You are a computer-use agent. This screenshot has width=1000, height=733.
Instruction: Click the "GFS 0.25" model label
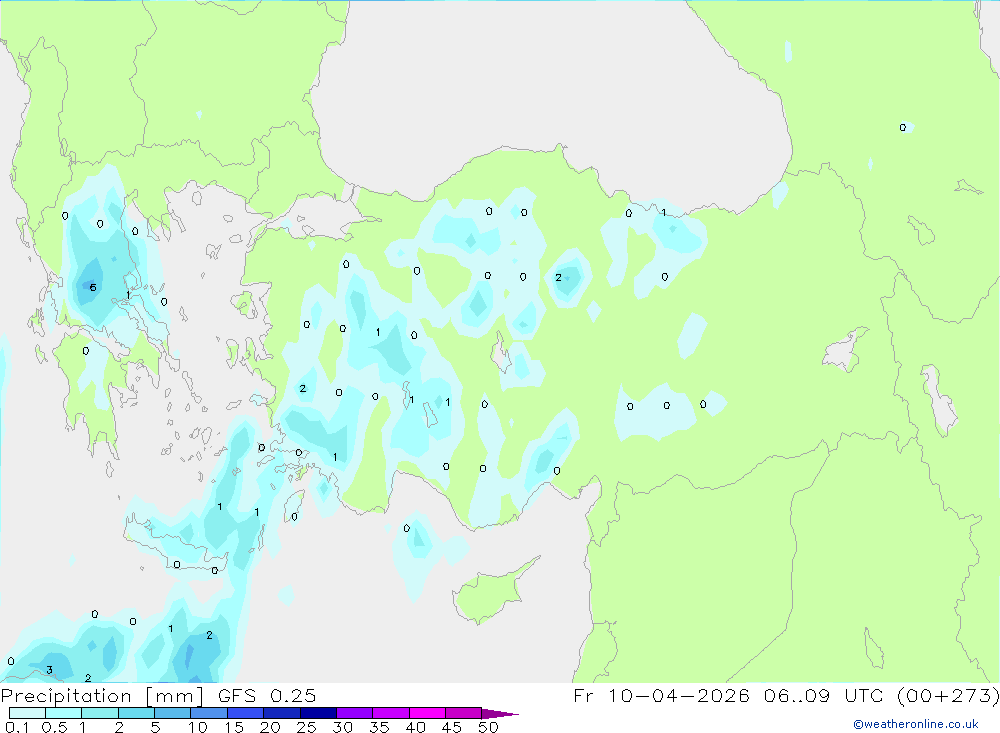[267, 696]
